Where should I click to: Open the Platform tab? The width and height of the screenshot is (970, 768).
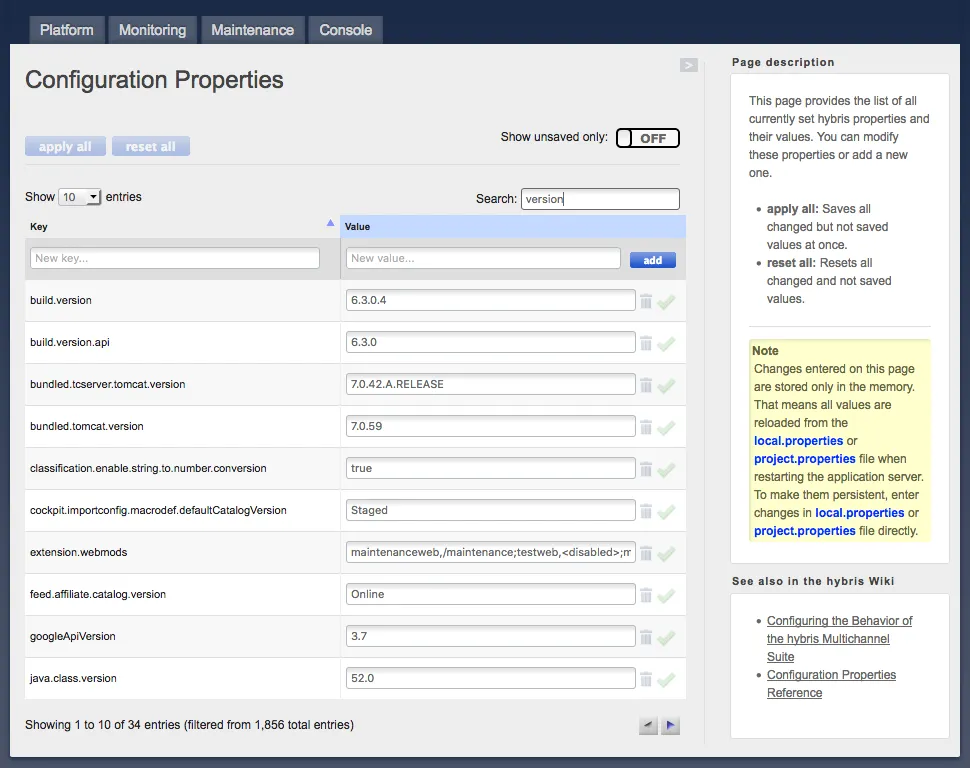click(x=67, y=30)
